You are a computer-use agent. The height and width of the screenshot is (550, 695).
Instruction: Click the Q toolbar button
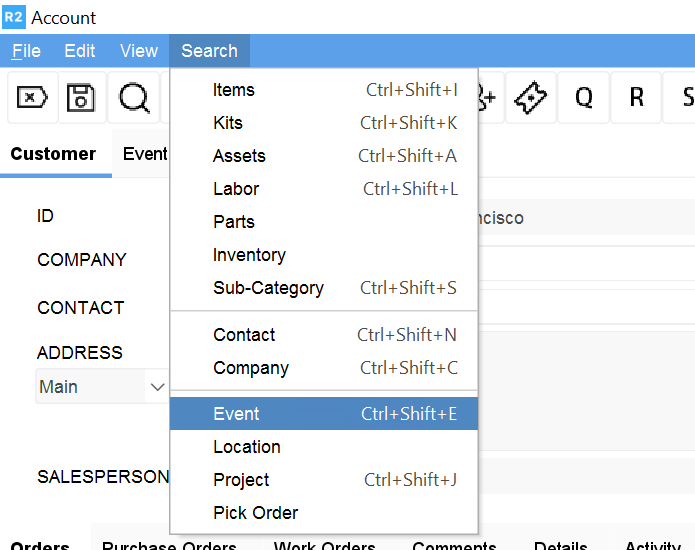(x=583, y=97)
